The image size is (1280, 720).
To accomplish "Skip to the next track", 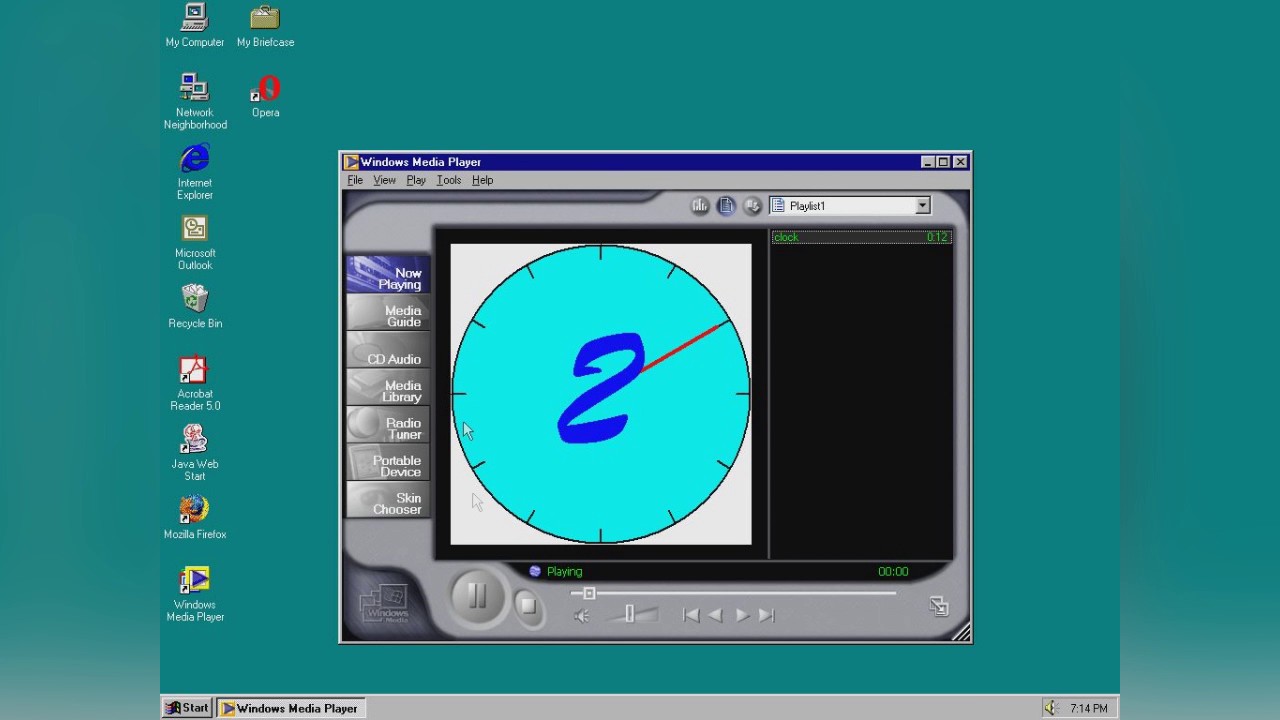I will 766,615.
